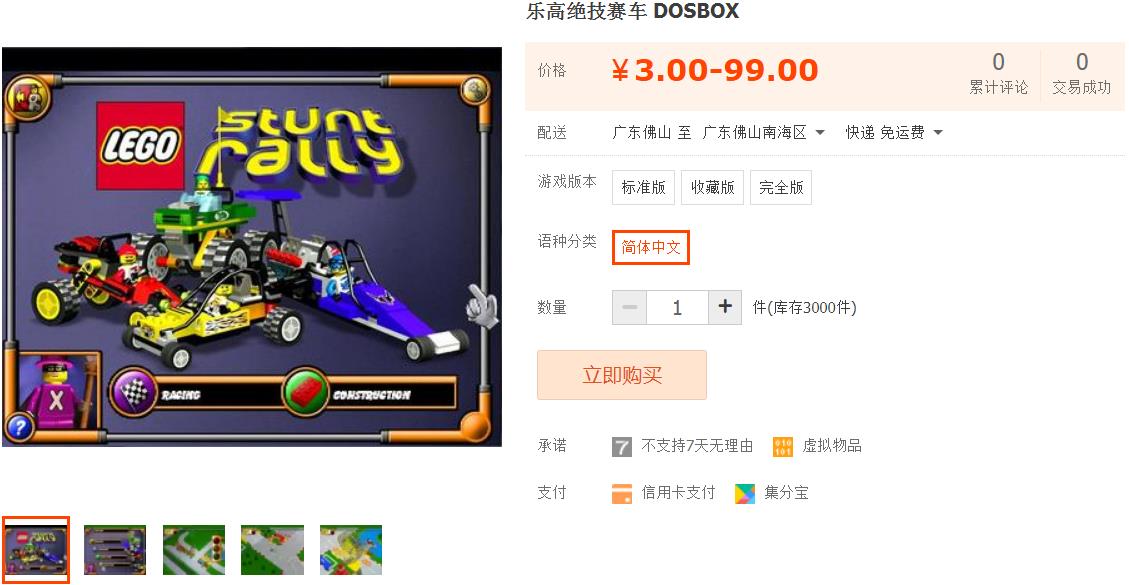The height and width of the screenshot is (585, 1129).
Task: Click the gold coin icon in game image corner
Action: [x=474, y=91]
